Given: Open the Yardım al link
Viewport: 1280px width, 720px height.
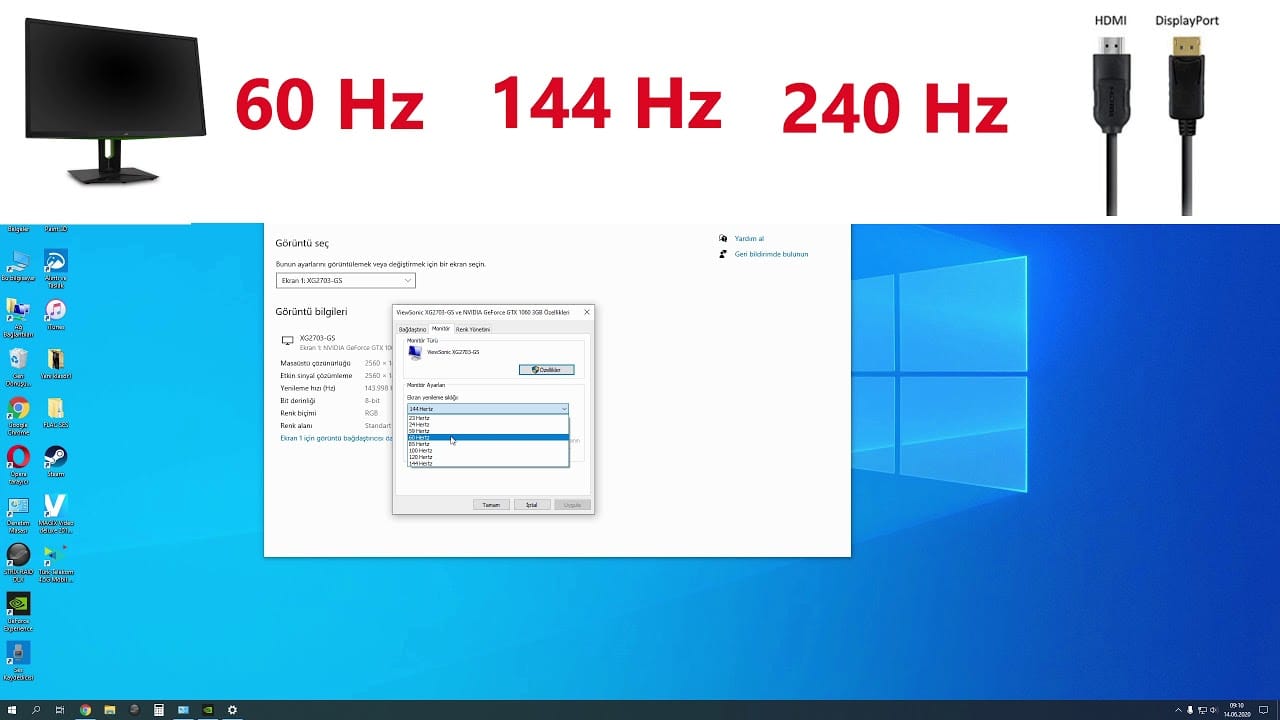Looking at the screenshot, I should point(749,239).
